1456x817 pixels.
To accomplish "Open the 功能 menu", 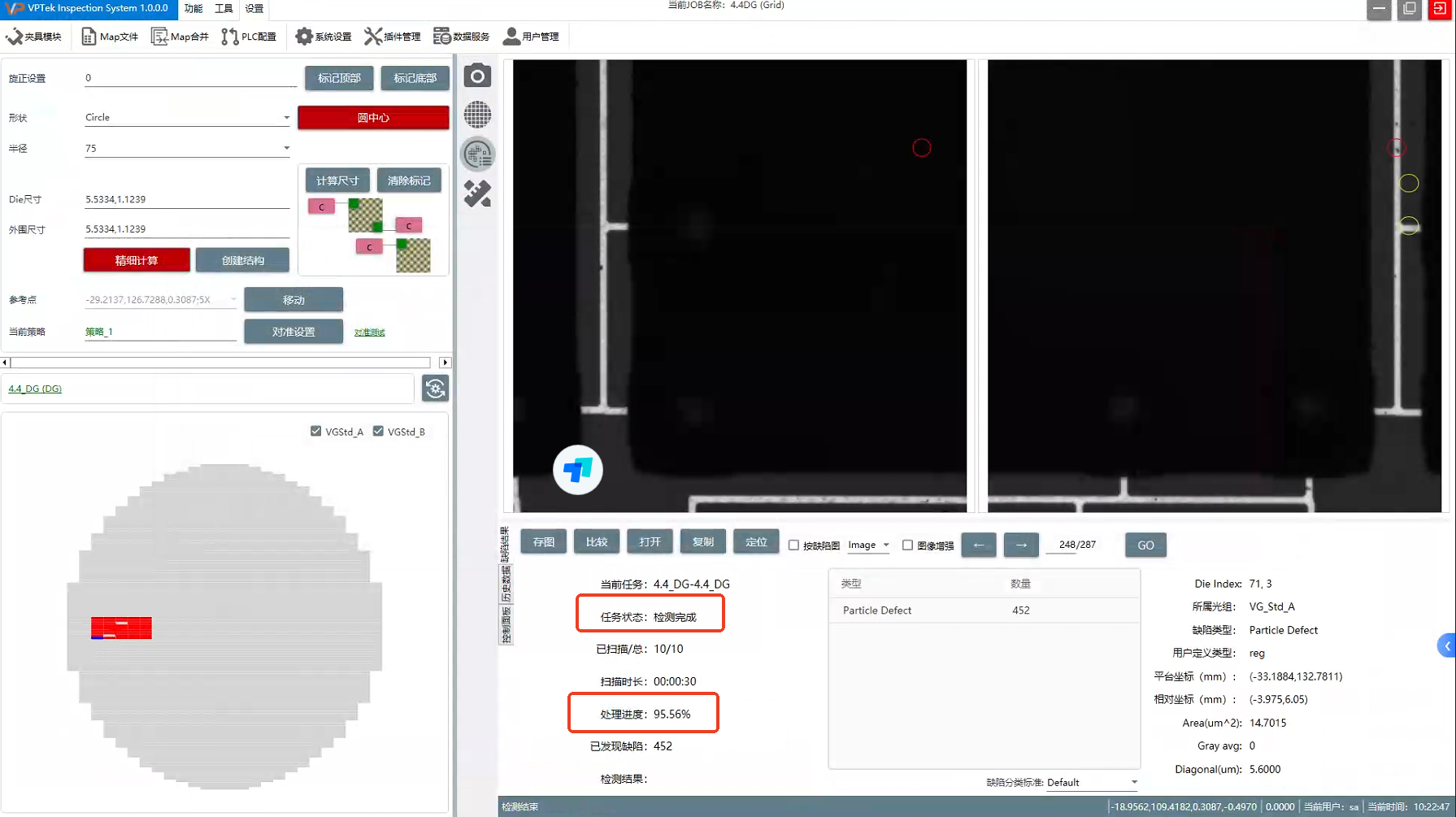I will click(x=193, y=9).
